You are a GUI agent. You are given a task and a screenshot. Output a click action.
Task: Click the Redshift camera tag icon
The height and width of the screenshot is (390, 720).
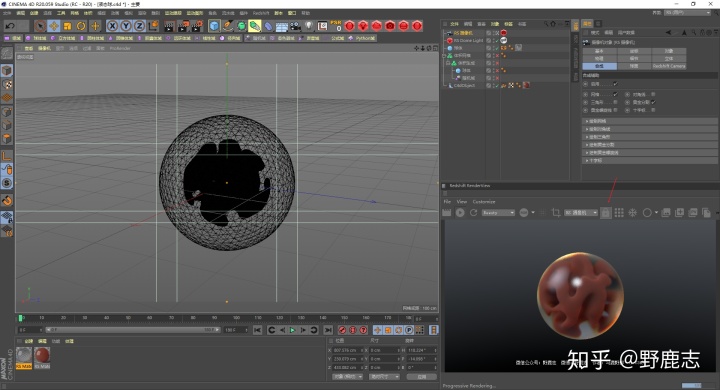click(x=504, y=33)
